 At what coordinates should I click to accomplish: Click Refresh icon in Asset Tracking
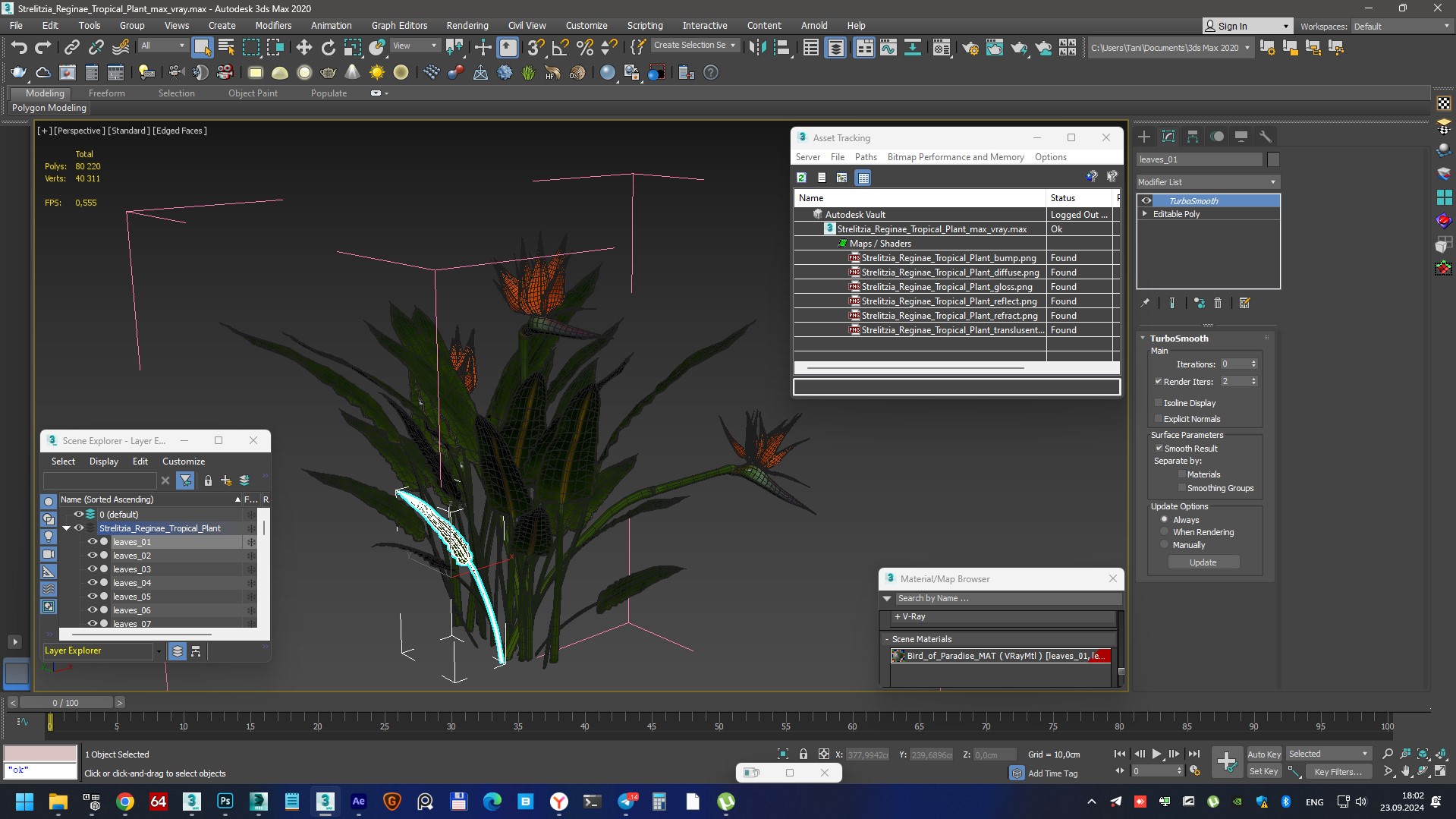(801, 178)
